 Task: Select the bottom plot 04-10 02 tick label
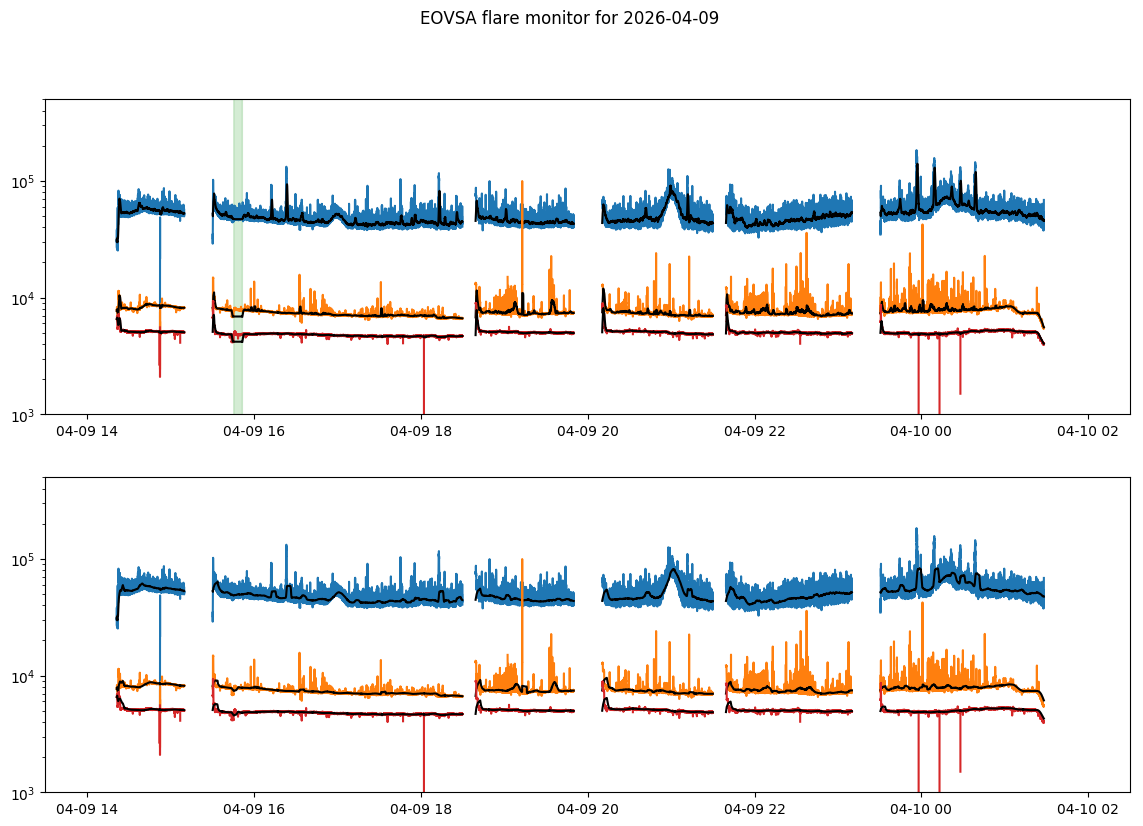(1088, 809)
